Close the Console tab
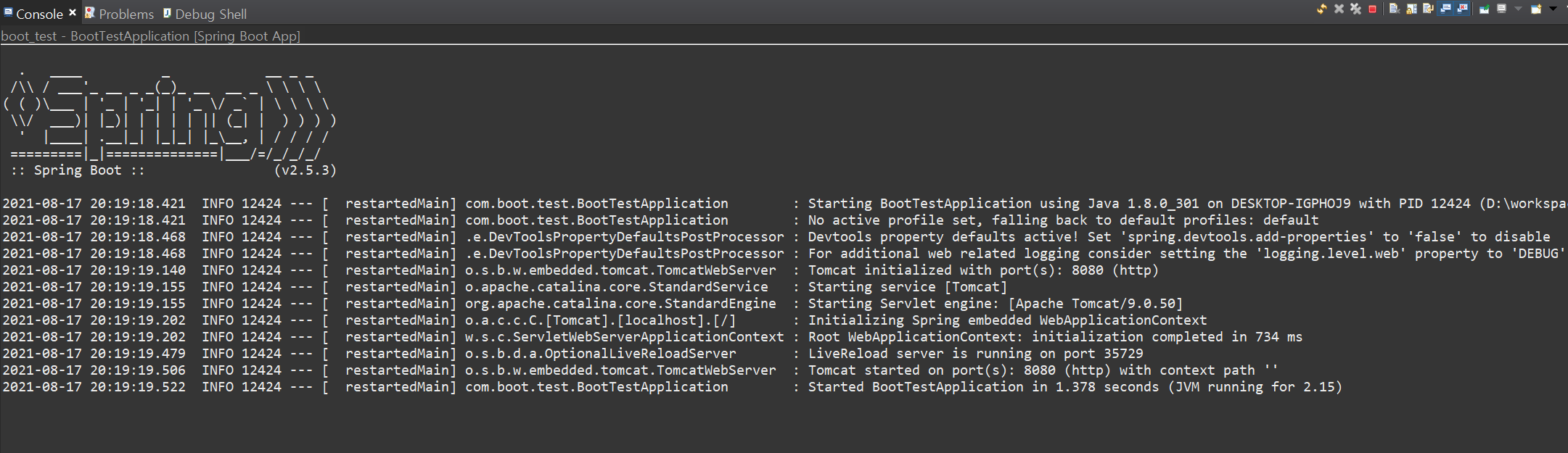Viewport: 1568px width, 453px height. click(x=73, y=13)
